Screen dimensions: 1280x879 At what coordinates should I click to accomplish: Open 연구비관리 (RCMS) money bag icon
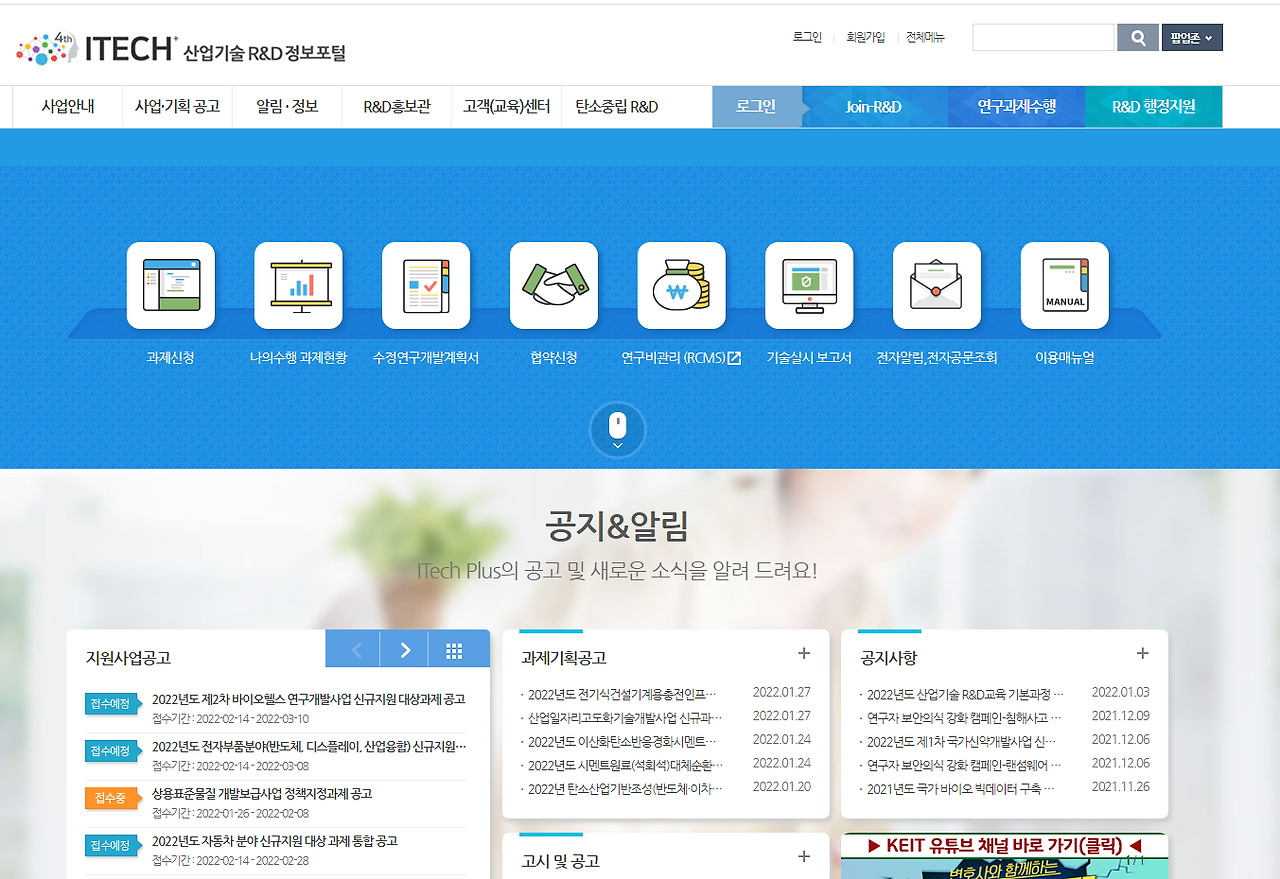(x=681, y=285)
